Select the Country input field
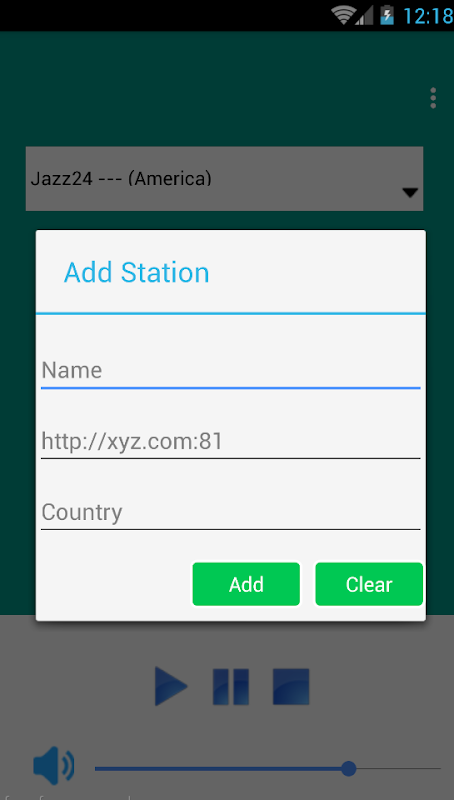The width and height of the screenshot is (454, 800). pyautogui.click(x=231, y=512)
